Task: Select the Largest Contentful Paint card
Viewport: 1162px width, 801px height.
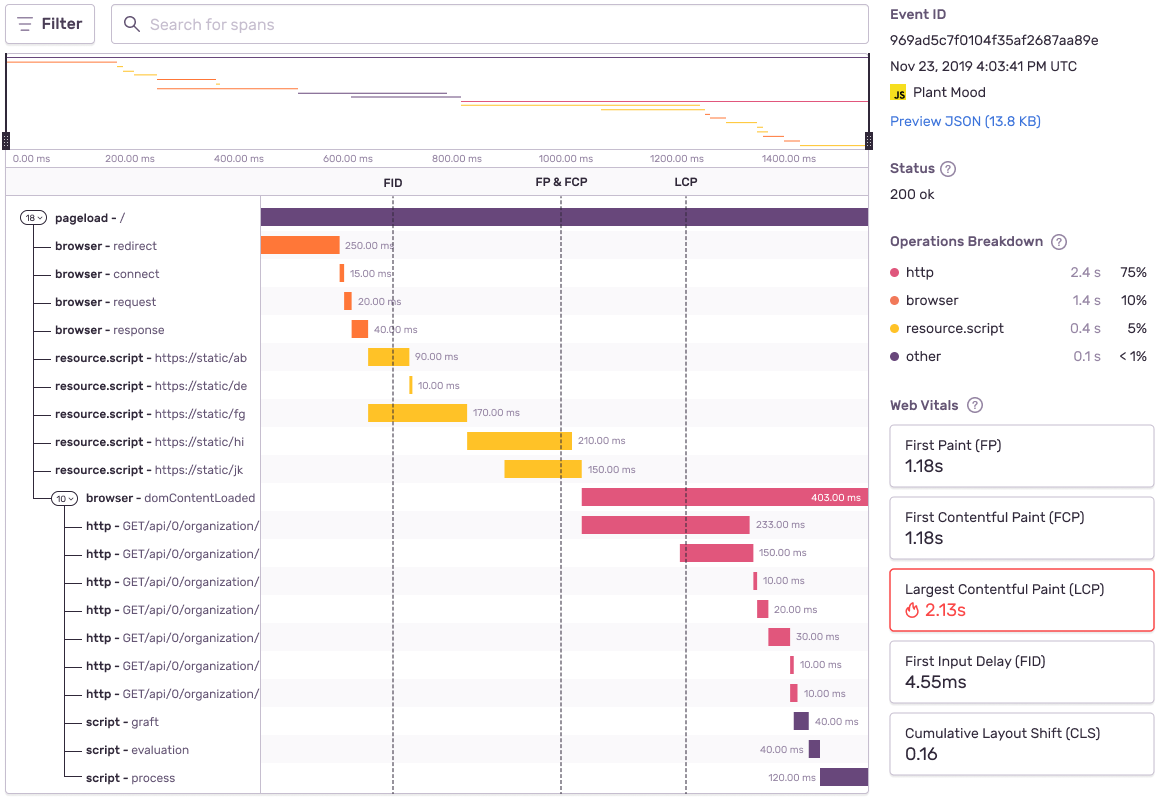Action: [x=1021, y=599]
